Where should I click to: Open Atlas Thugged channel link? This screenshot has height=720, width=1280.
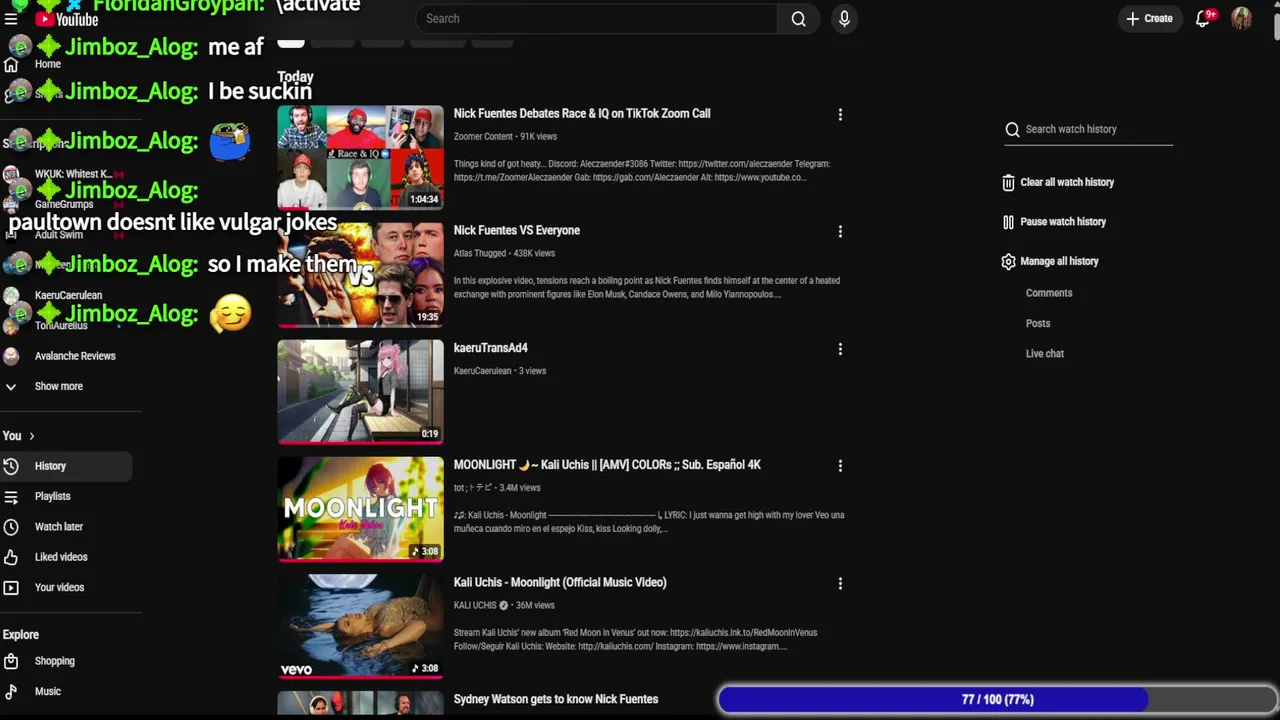point(480,254)
